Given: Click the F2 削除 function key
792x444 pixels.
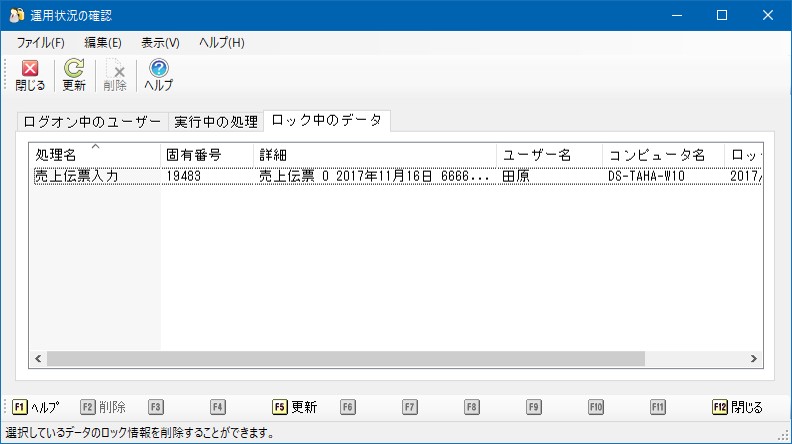Looking at the screenshot, I should 103,407.
